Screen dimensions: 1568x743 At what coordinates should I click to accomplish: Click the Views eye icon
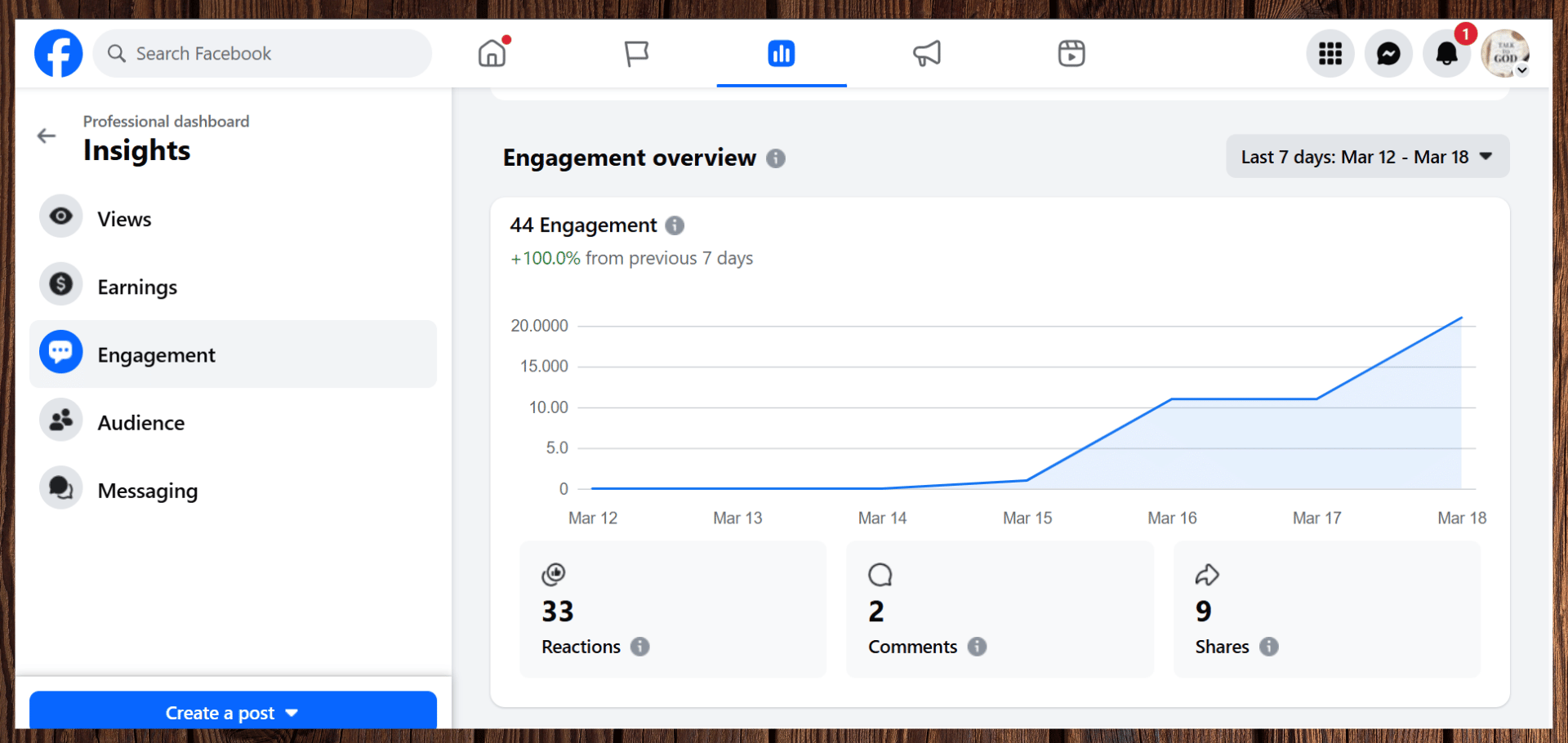pos(61,216)
